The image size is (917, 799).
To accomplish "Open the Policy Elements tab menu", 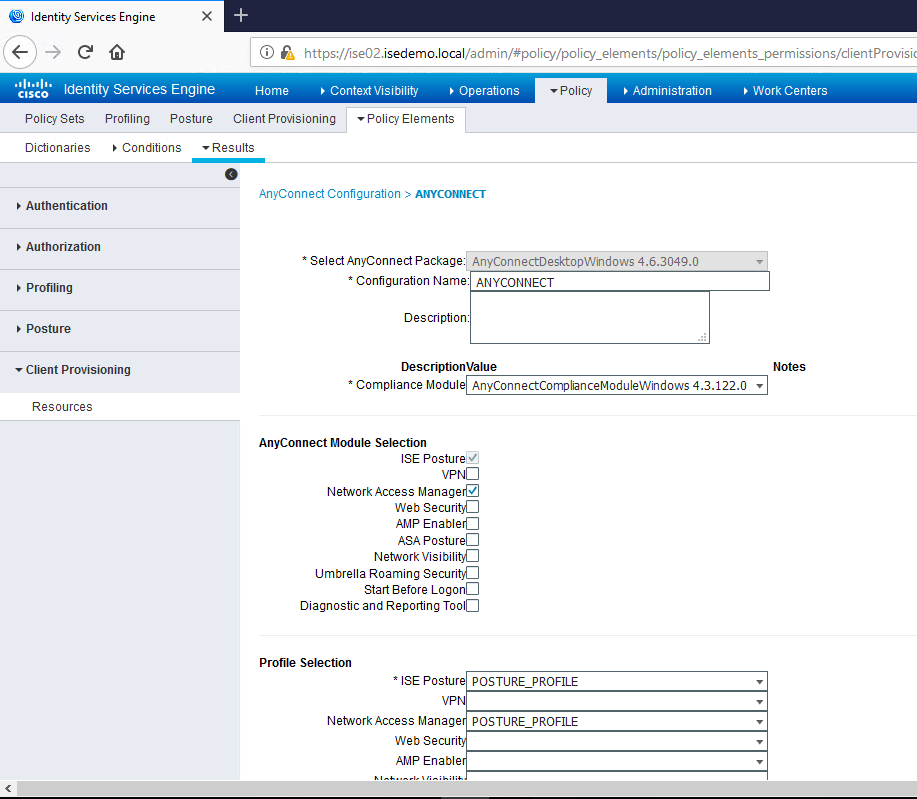I will 406,119.
